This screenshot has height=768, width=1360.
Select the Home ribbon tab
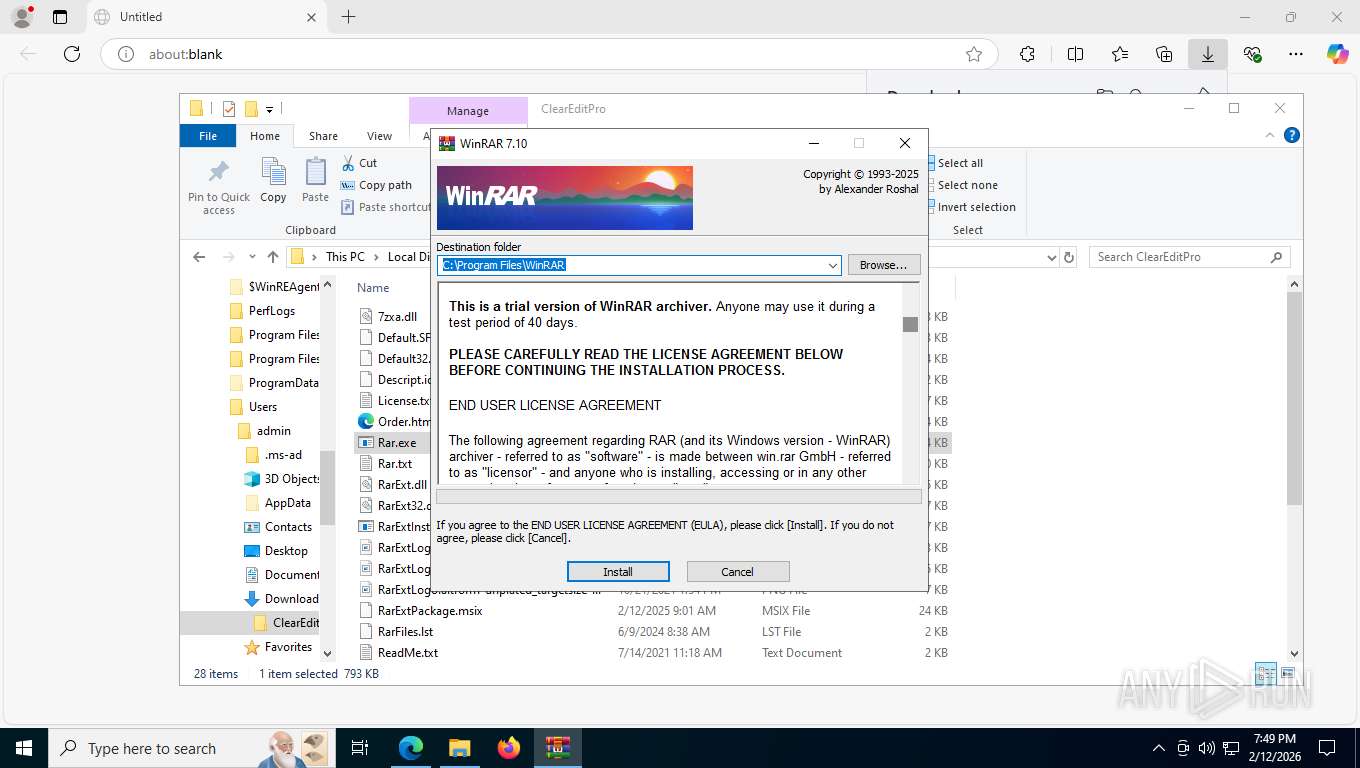click(265, 136)
